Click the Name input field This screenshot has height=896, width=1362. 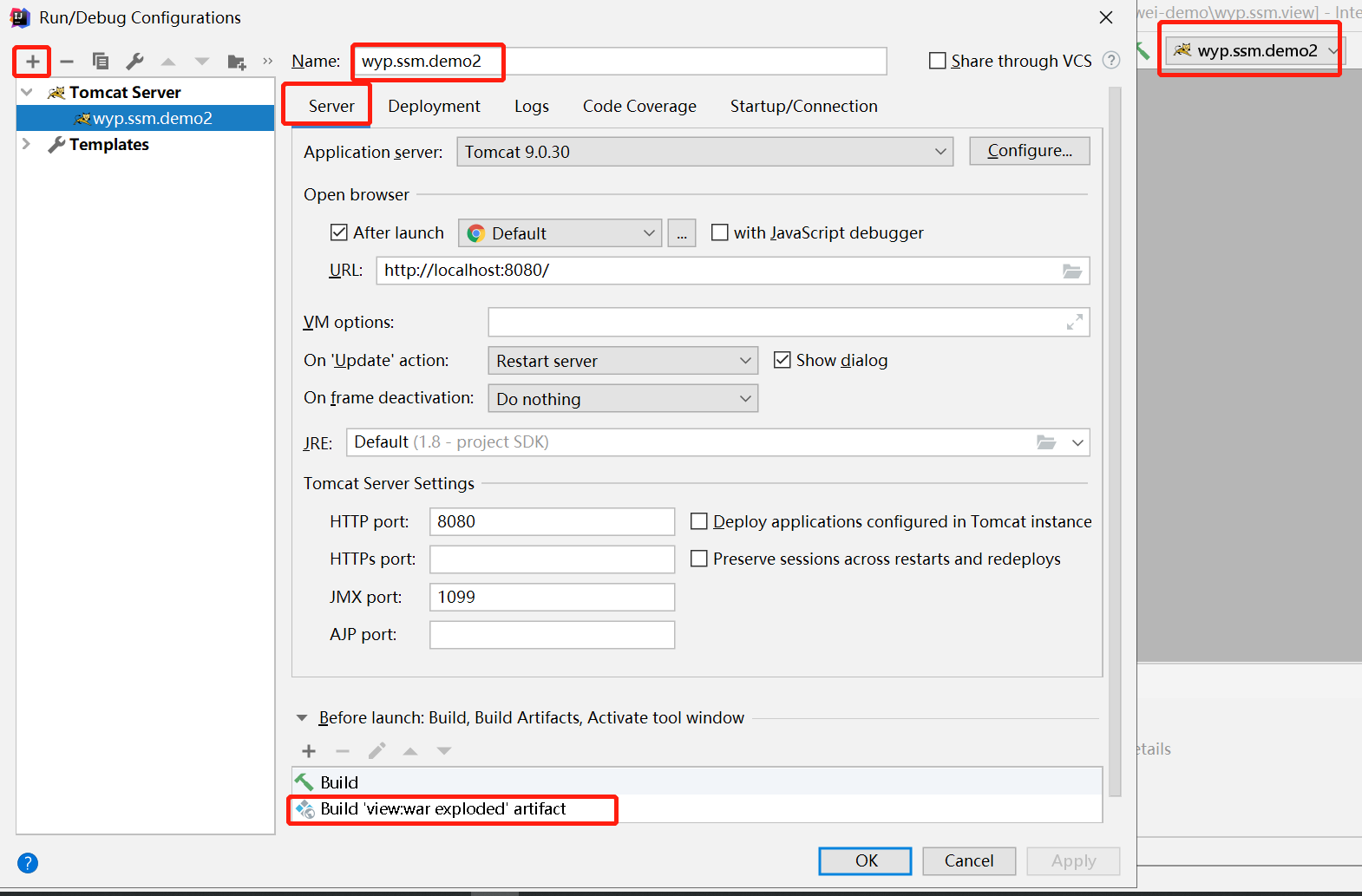tap(619, 61)
